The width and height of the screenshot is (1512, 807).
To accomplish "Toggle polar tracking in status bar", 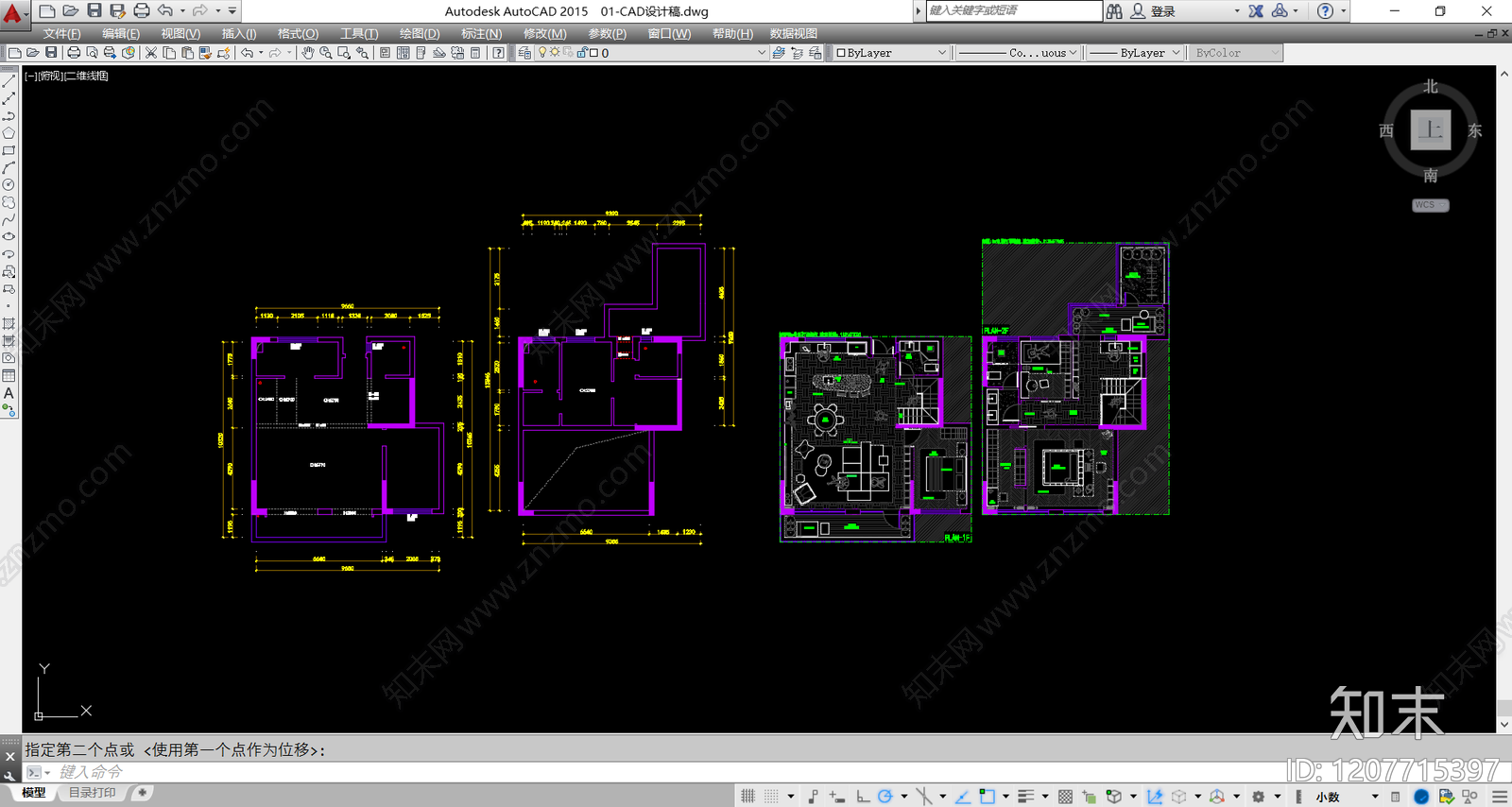I will pyautogui.click(x=885, y=797).
